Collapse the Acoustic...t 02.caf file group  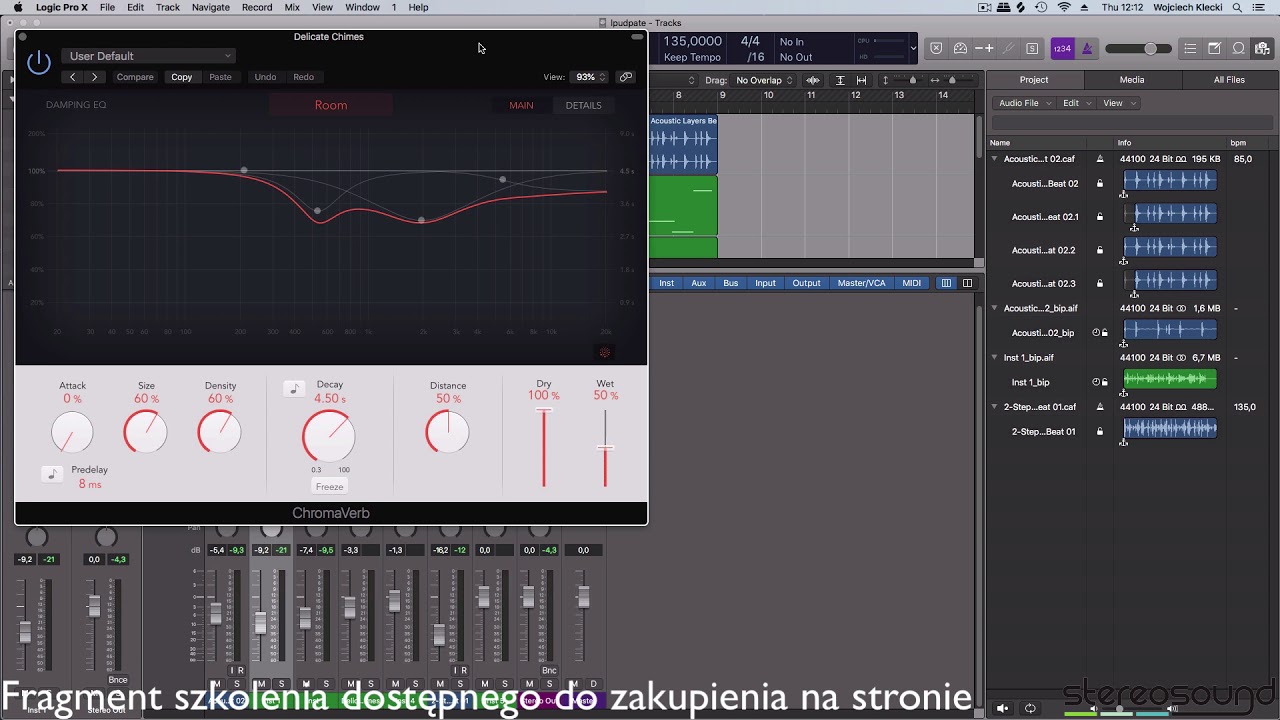pos(994,159)
